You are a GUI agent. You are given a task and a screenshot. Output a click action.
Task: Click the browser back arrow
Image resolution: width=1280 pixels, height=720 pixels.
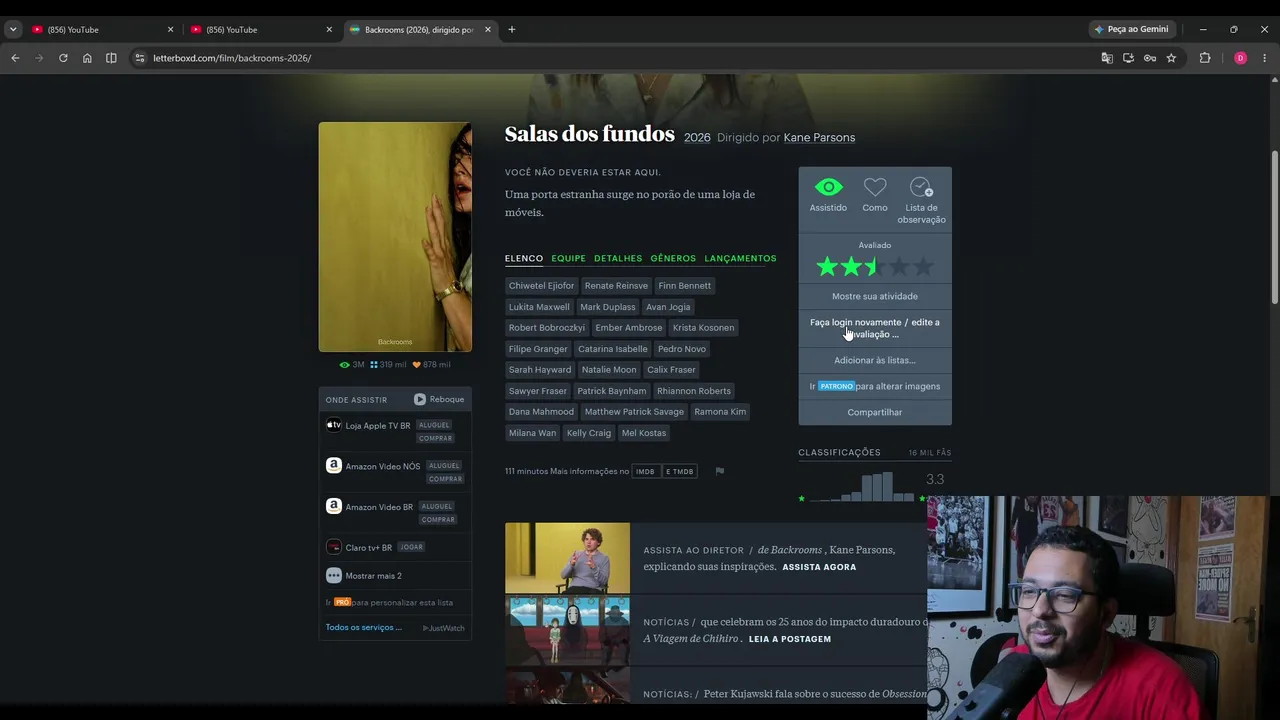(x=15, y=58)
